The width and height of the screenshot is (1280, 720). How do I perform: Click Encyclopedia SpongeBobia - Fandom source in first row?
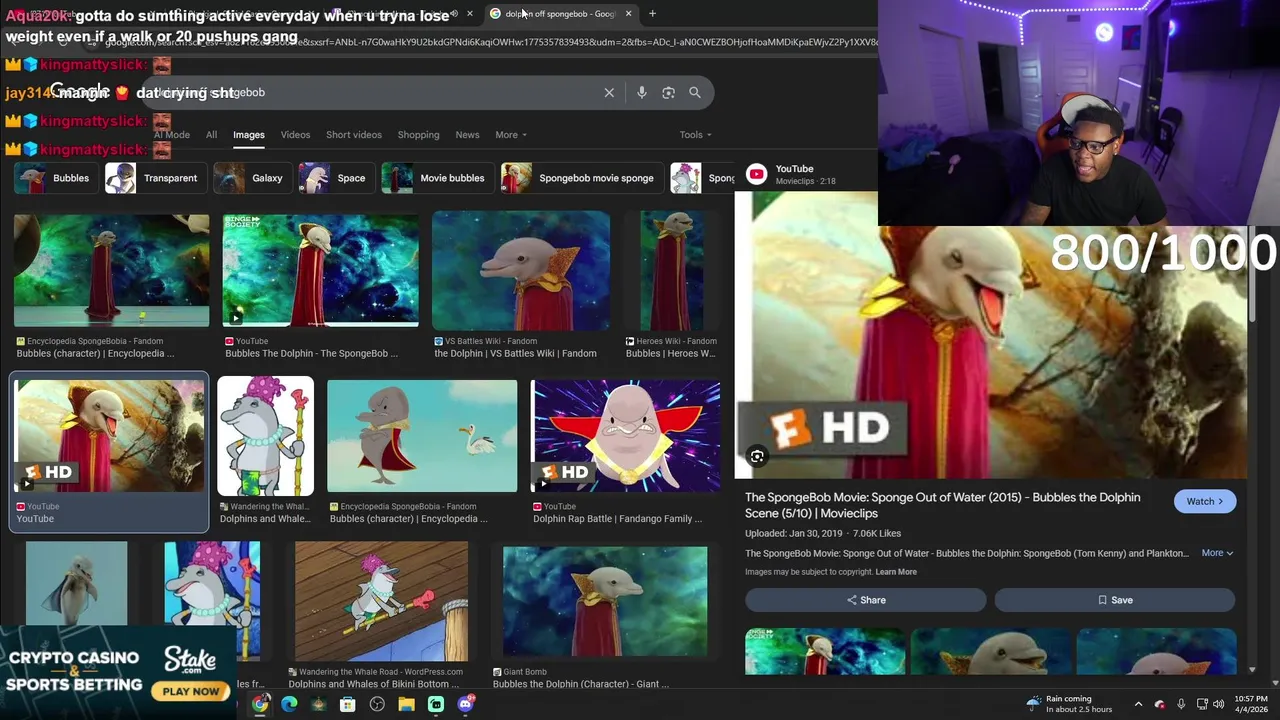click(x=95, y=341)
